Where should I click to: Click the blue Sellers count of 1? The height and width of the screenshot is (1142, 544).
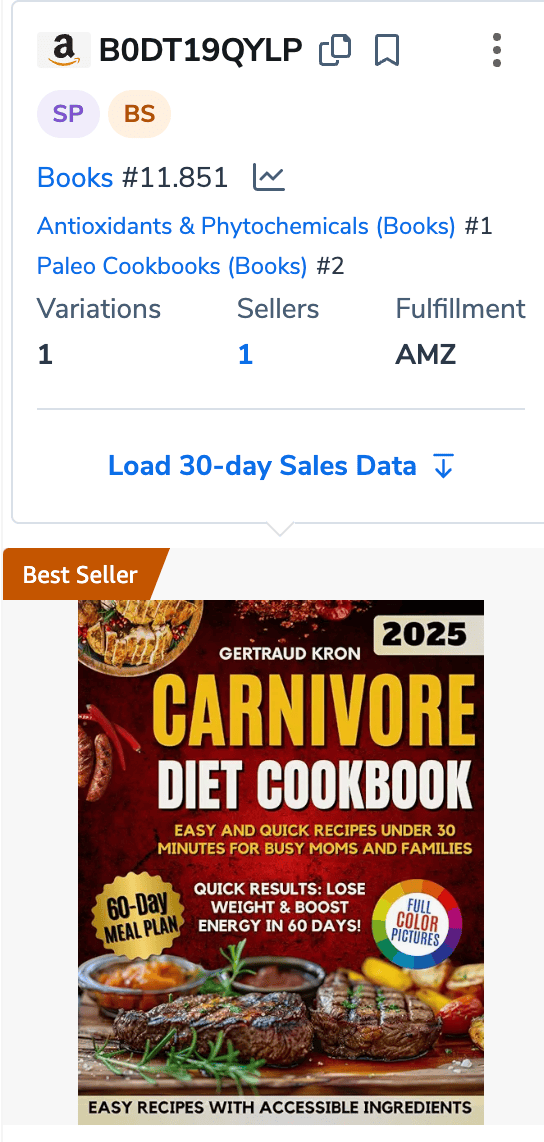[245, 355]
